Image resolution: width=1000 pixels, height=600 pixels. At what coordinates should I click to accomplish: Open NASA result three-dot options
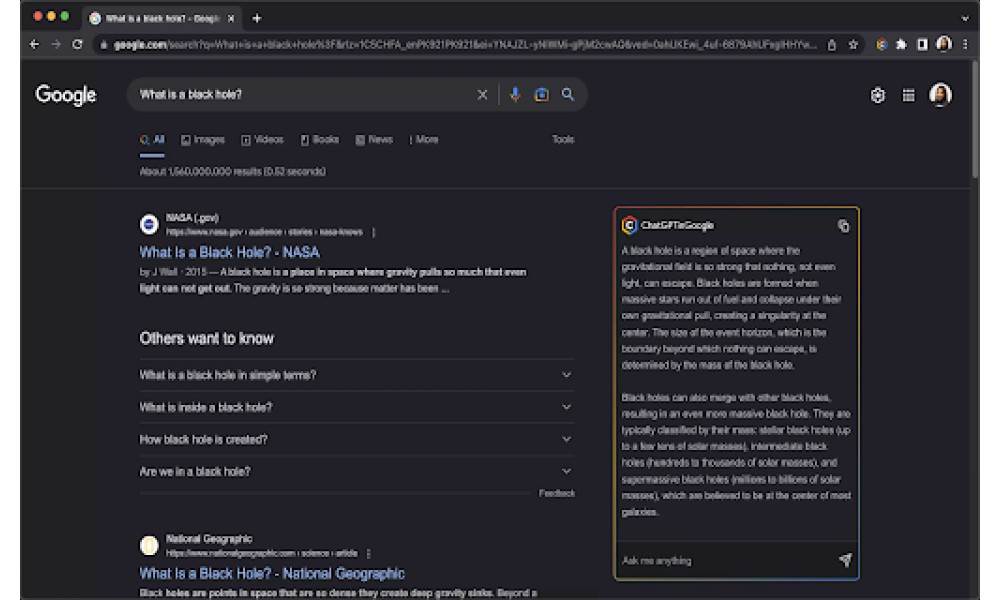tap(374, 232)
